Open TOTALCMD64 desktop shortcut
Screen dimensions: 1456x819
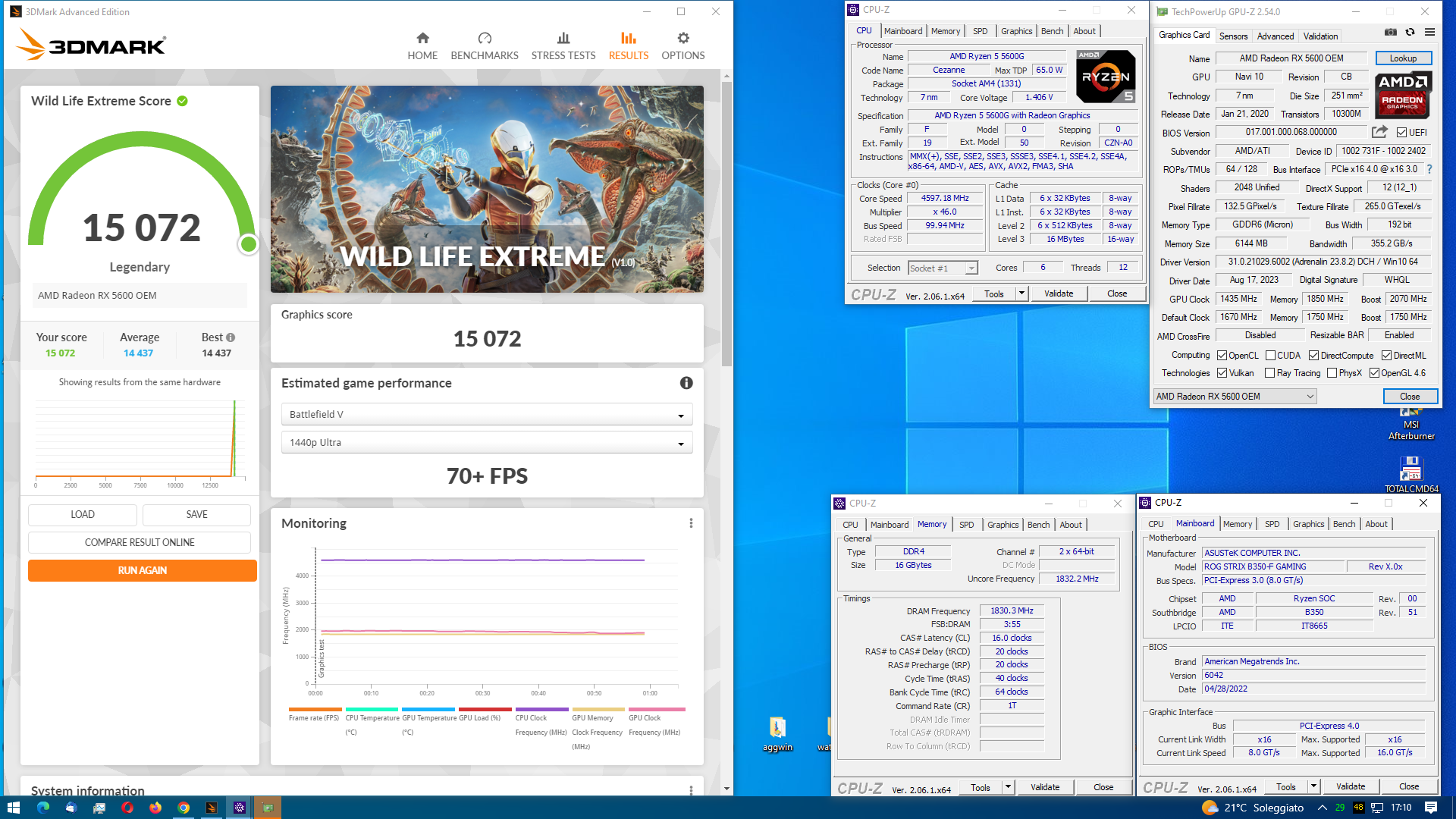point(1411,475)
